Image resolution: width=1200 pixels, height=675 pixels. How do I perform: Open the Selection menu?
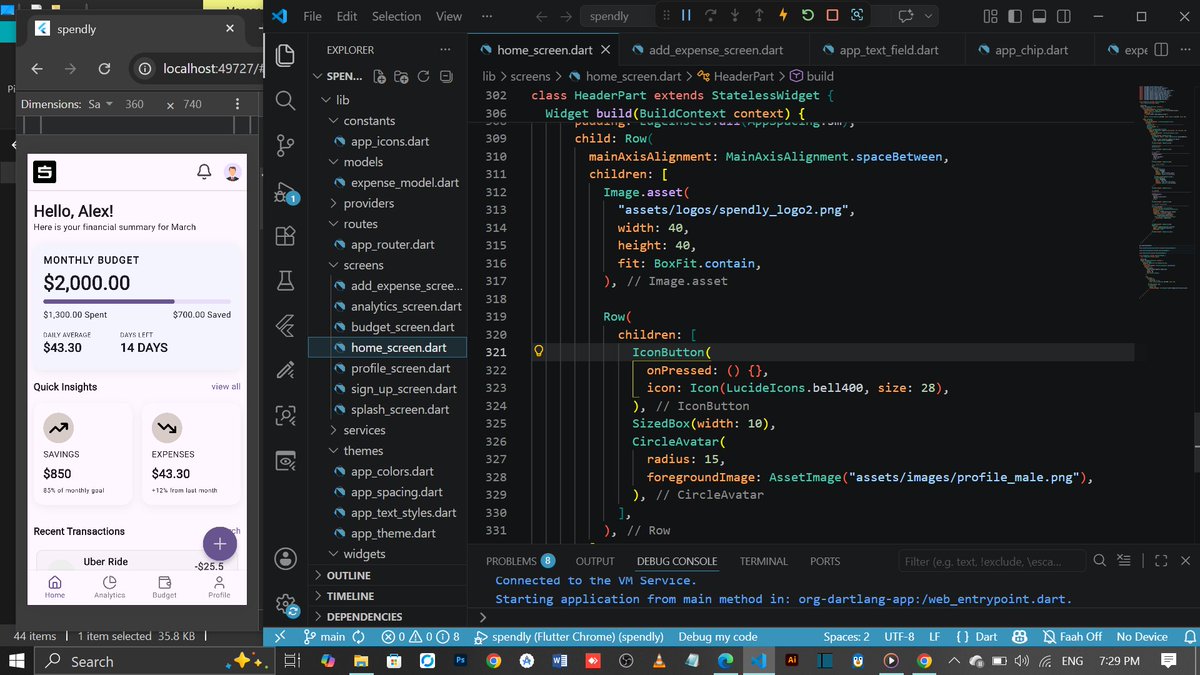click(x=397, y=16)
